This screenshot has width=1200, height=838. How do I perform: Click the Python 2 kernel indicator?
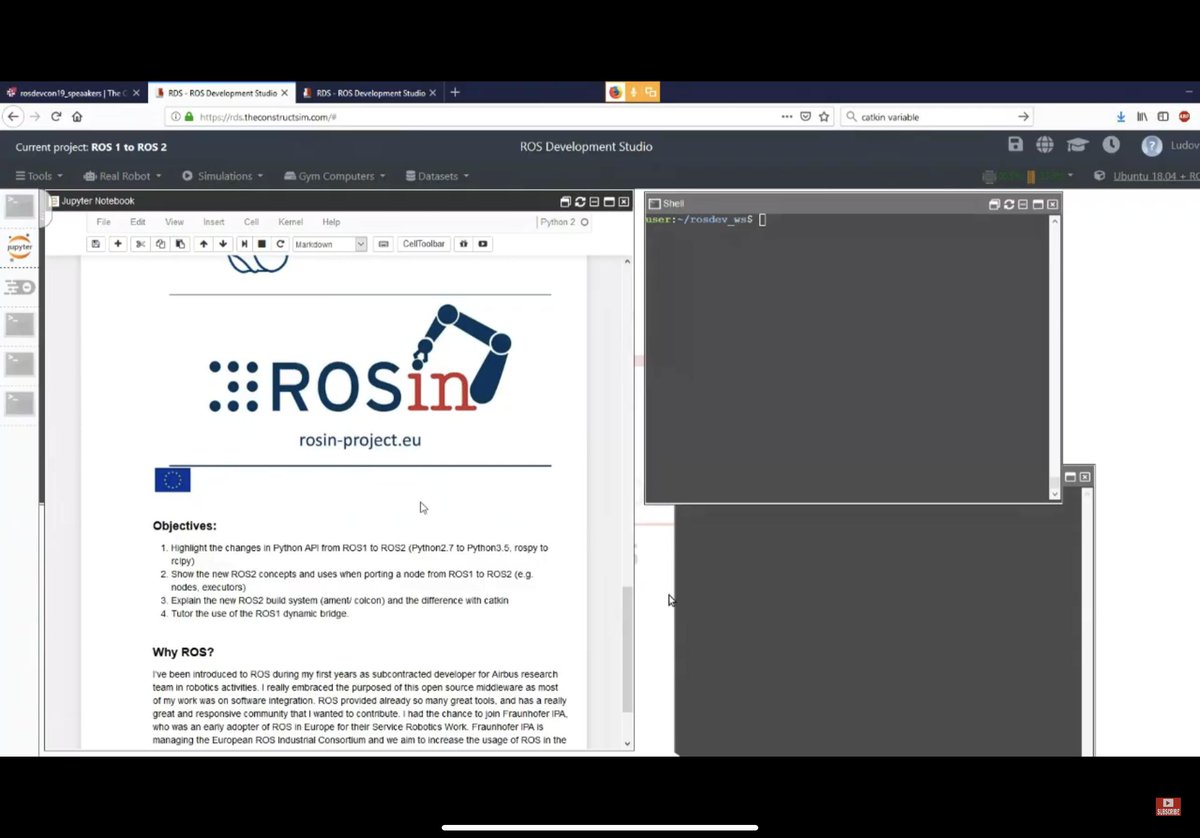tap(564, 222)
